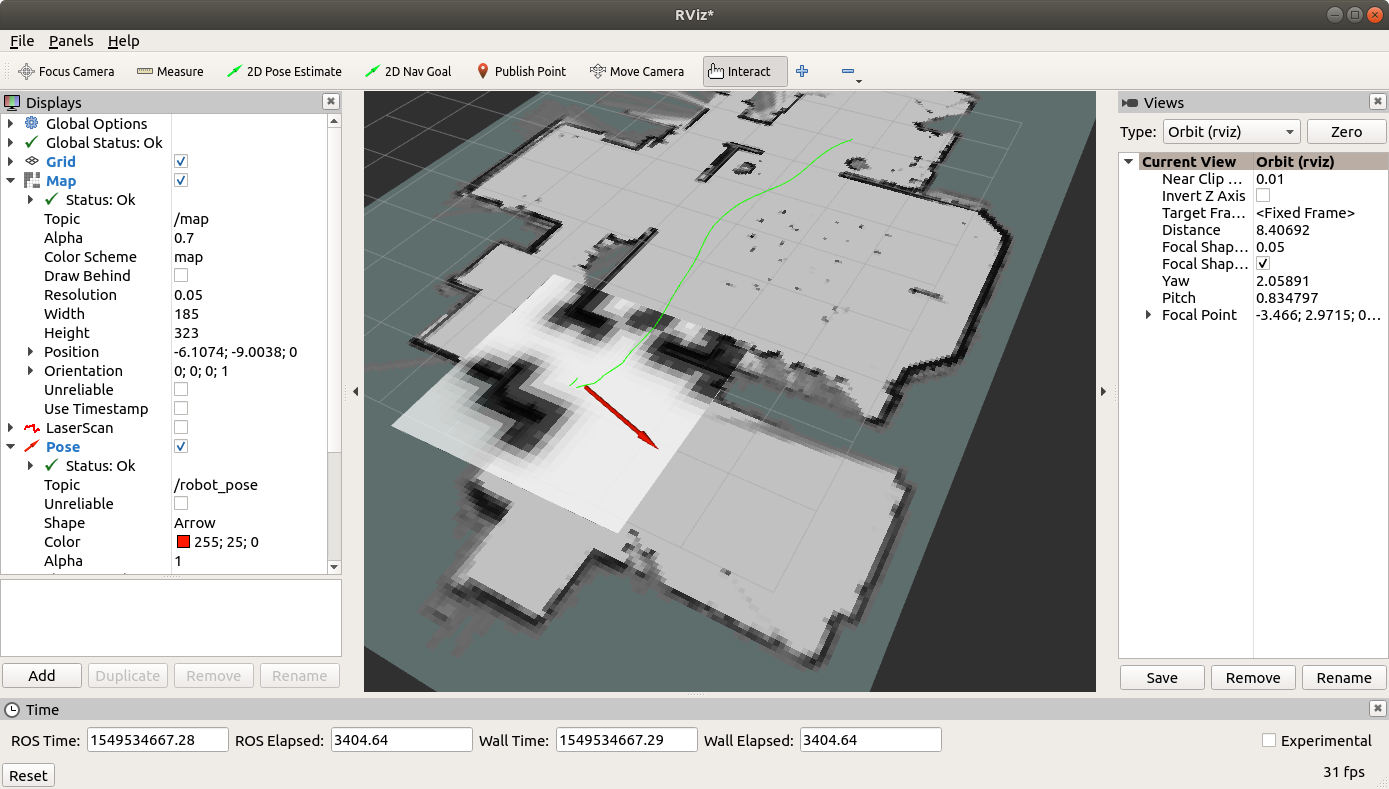The image size is (1389, 789).
Task: Select the Focus Camera tool
Action: [x=66, y=71]
